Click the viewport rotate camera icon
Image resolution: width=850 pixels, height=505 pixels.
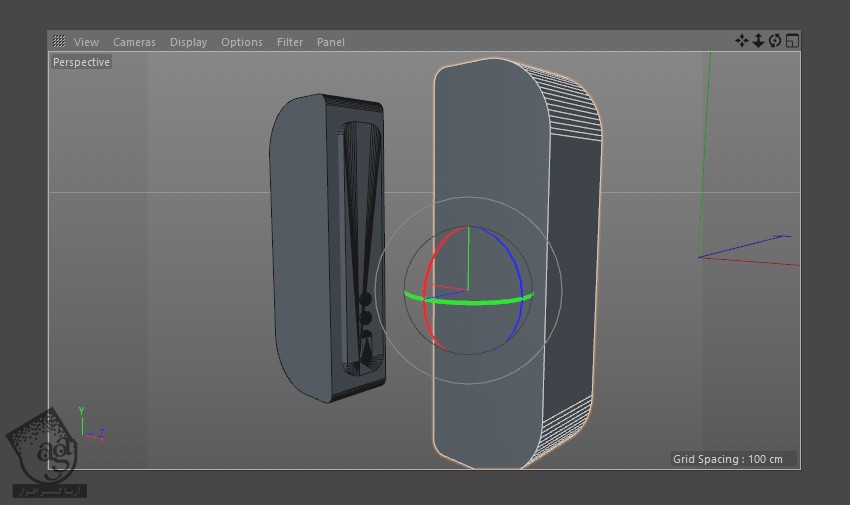tap(775, 41)
